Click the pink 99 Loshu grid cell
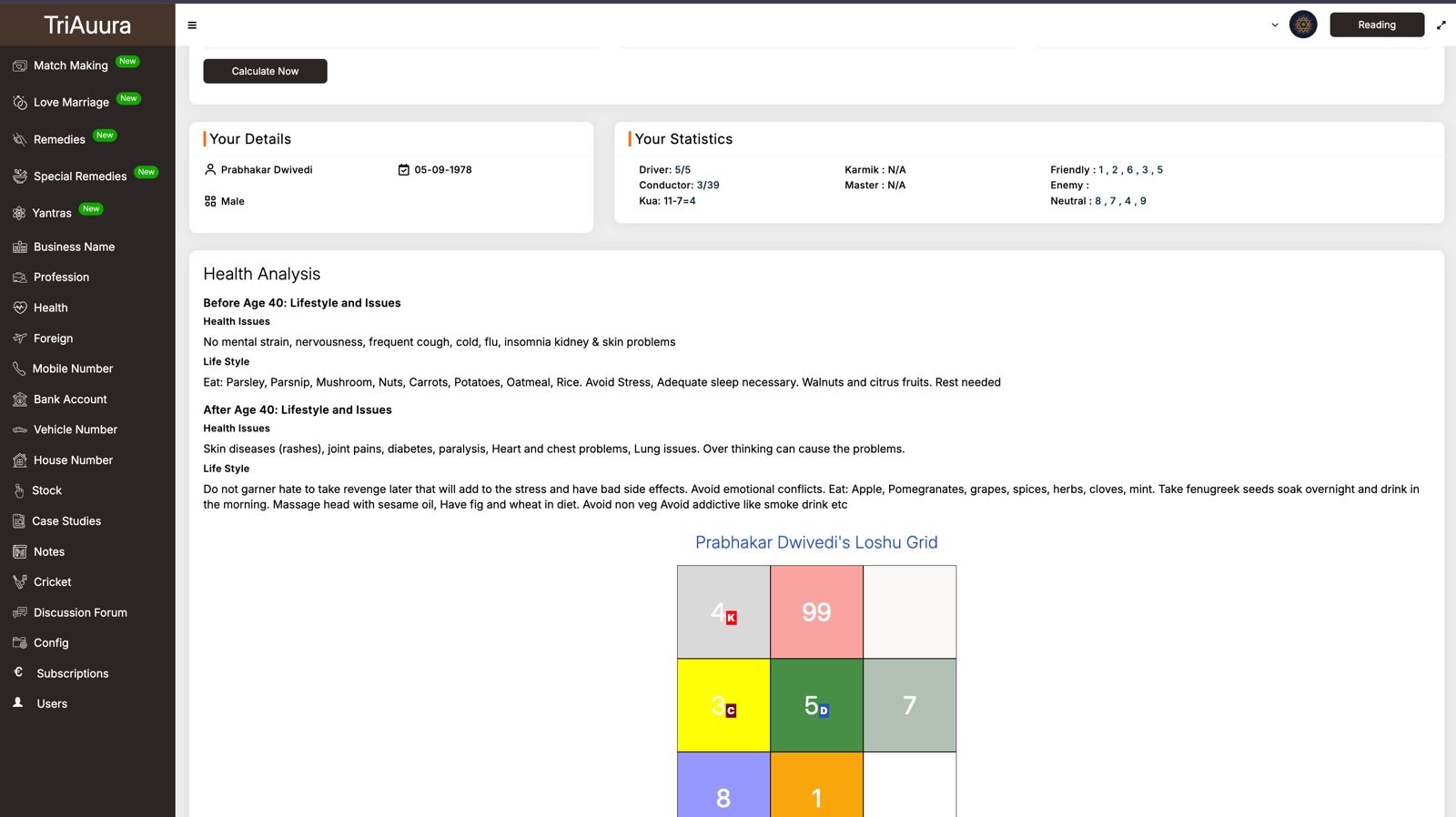Viewport: 1456px width, 817px height. pos(816,612)
